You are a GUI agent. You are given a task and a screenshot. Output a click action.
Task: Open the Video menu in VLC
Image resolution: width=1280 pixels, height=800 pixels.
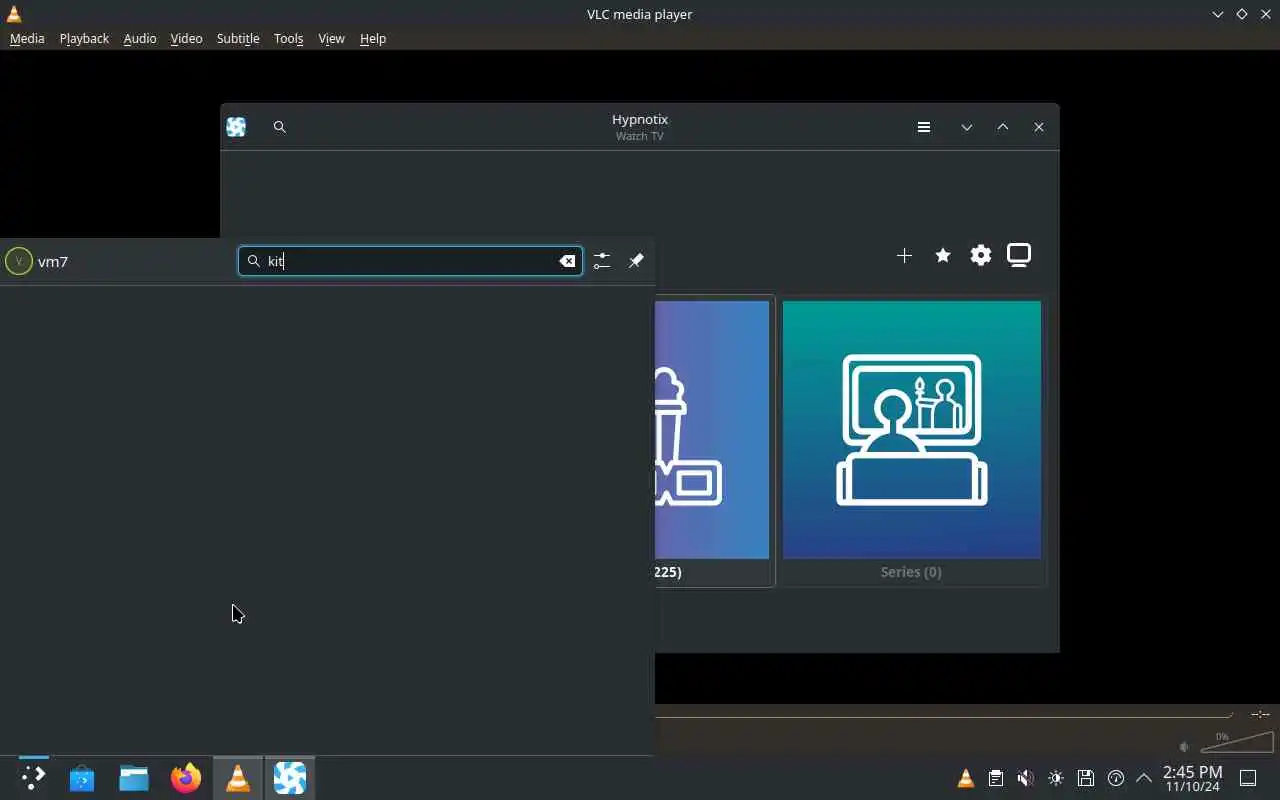(186, 38)
